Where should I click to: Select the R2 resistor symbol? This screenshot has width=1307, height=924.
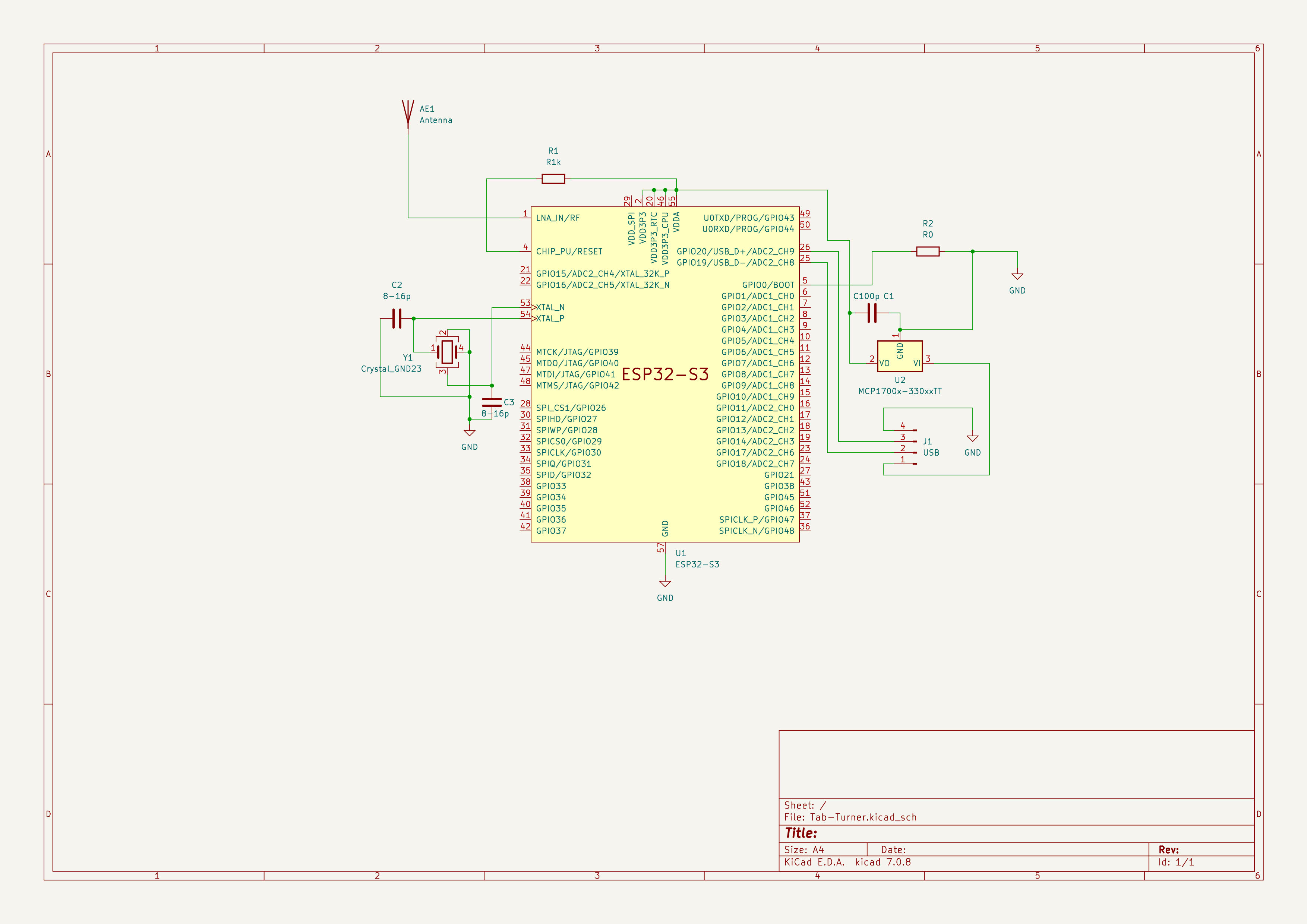click(927, 251)
